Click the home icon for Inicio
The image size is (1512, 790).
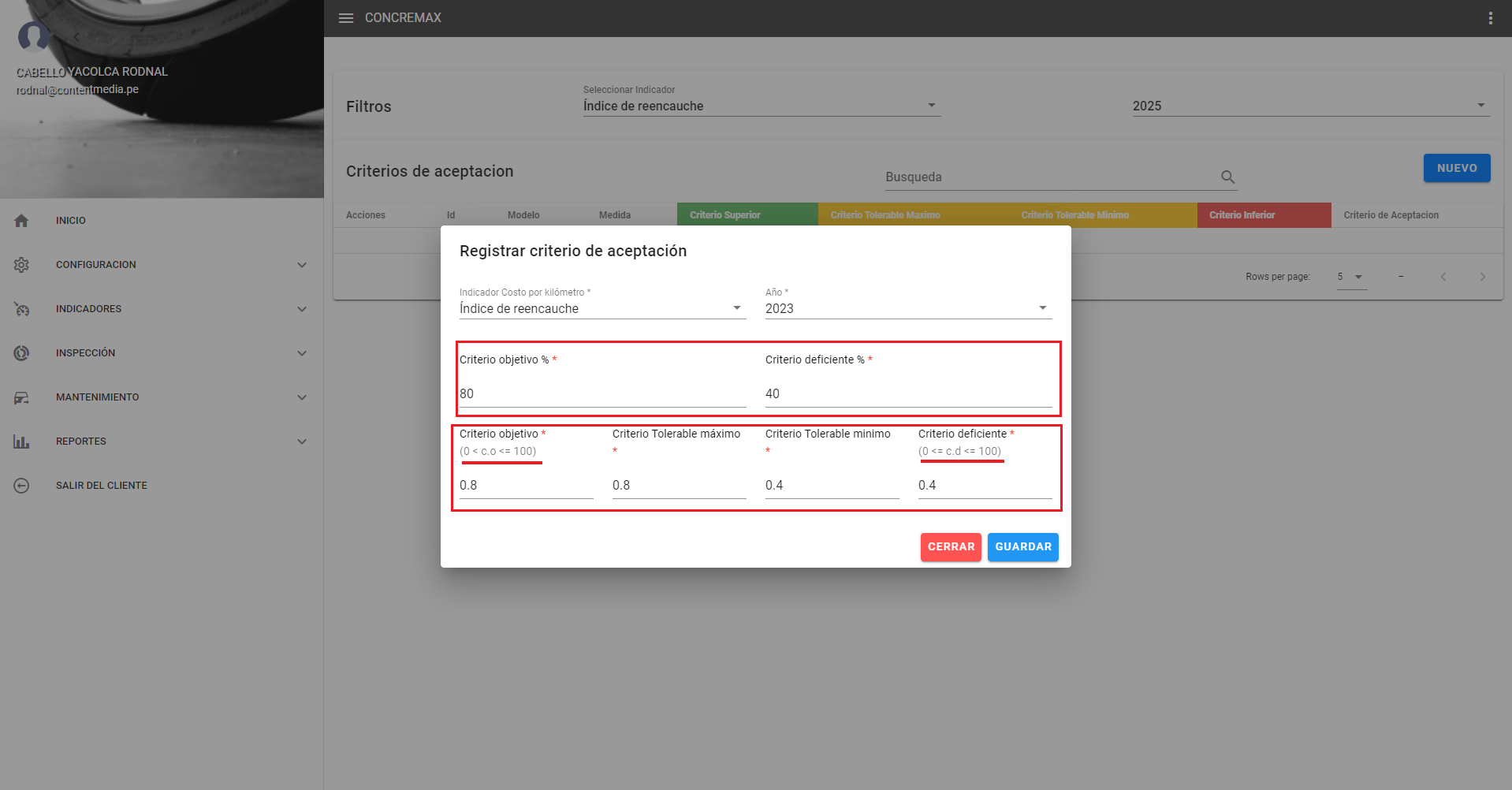[21, 221]
